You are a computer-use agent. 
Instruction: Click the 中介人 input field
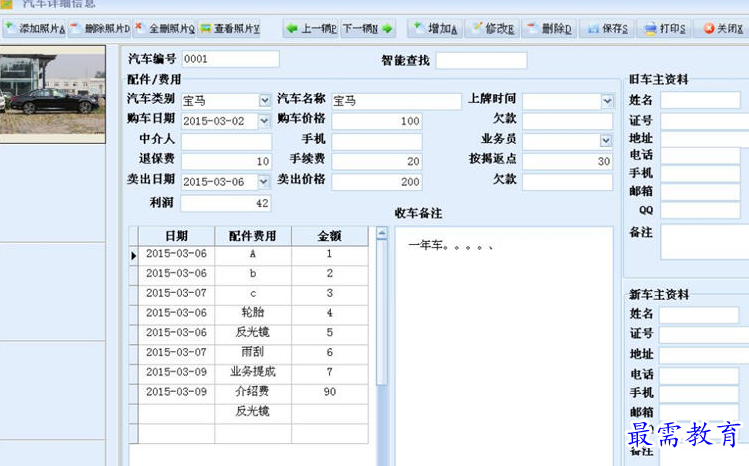pyautogui.click(x=226, y=142)
